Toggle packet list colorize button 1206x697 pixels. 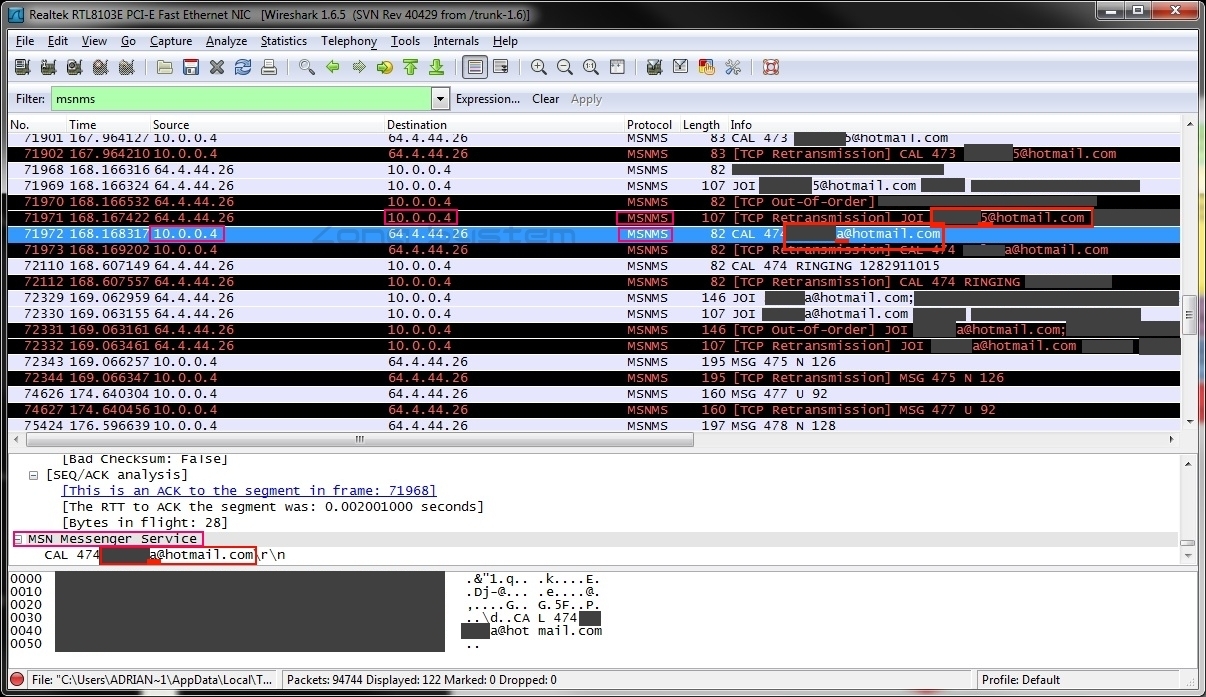475,67
